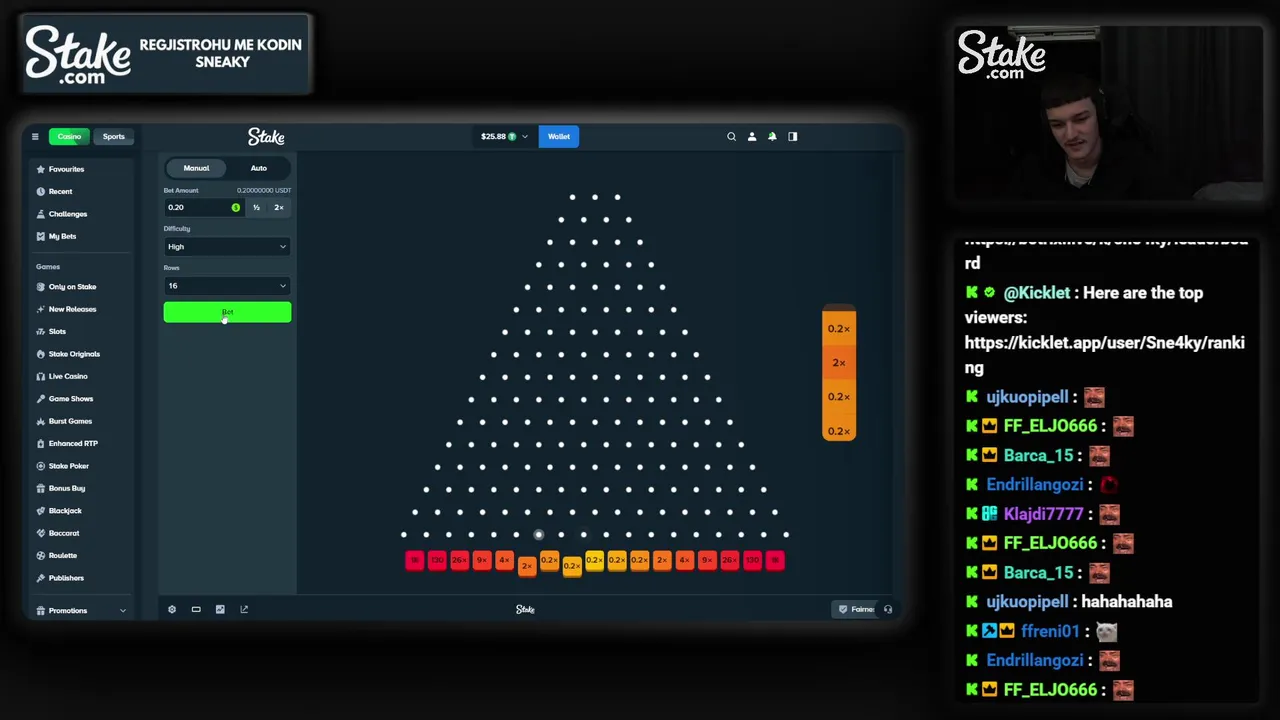Click the streamer webcam overlay
1280x720 pixels.
pyautogui.click(x=1108, y=114)
